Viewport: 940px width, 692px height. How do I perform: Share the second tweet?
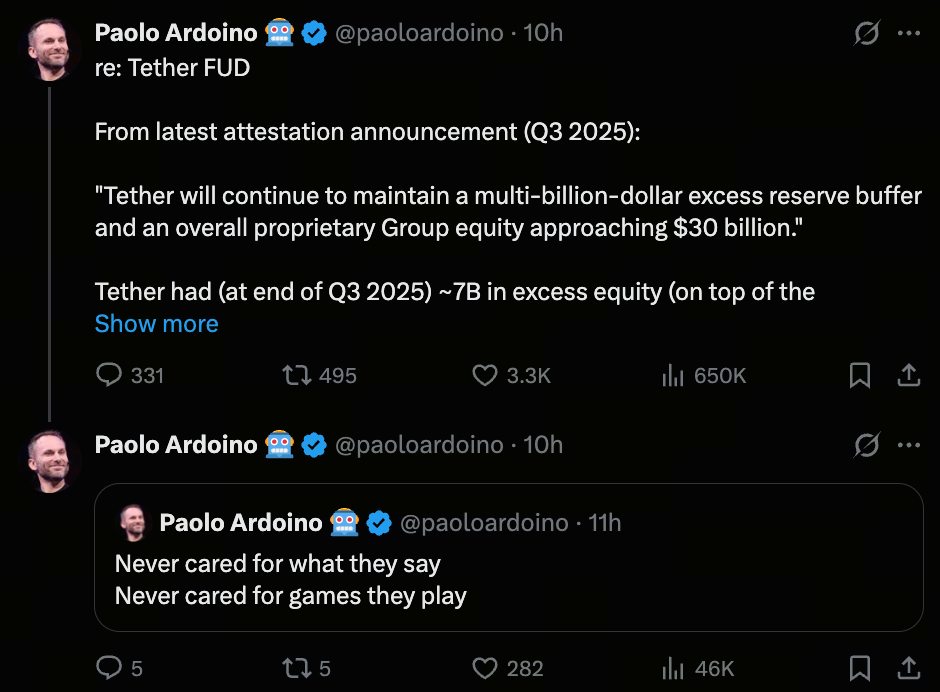(x=908, y=668)
